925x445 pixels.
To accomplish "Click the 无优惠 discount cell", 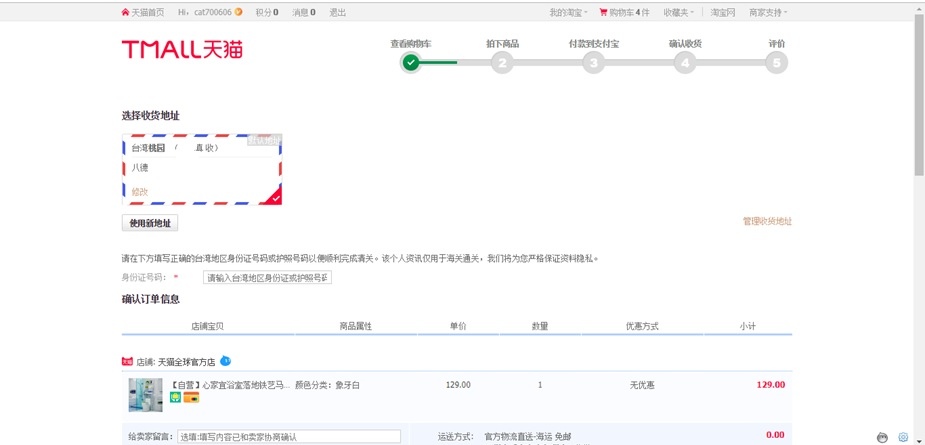I will click(x=642, y=385).
